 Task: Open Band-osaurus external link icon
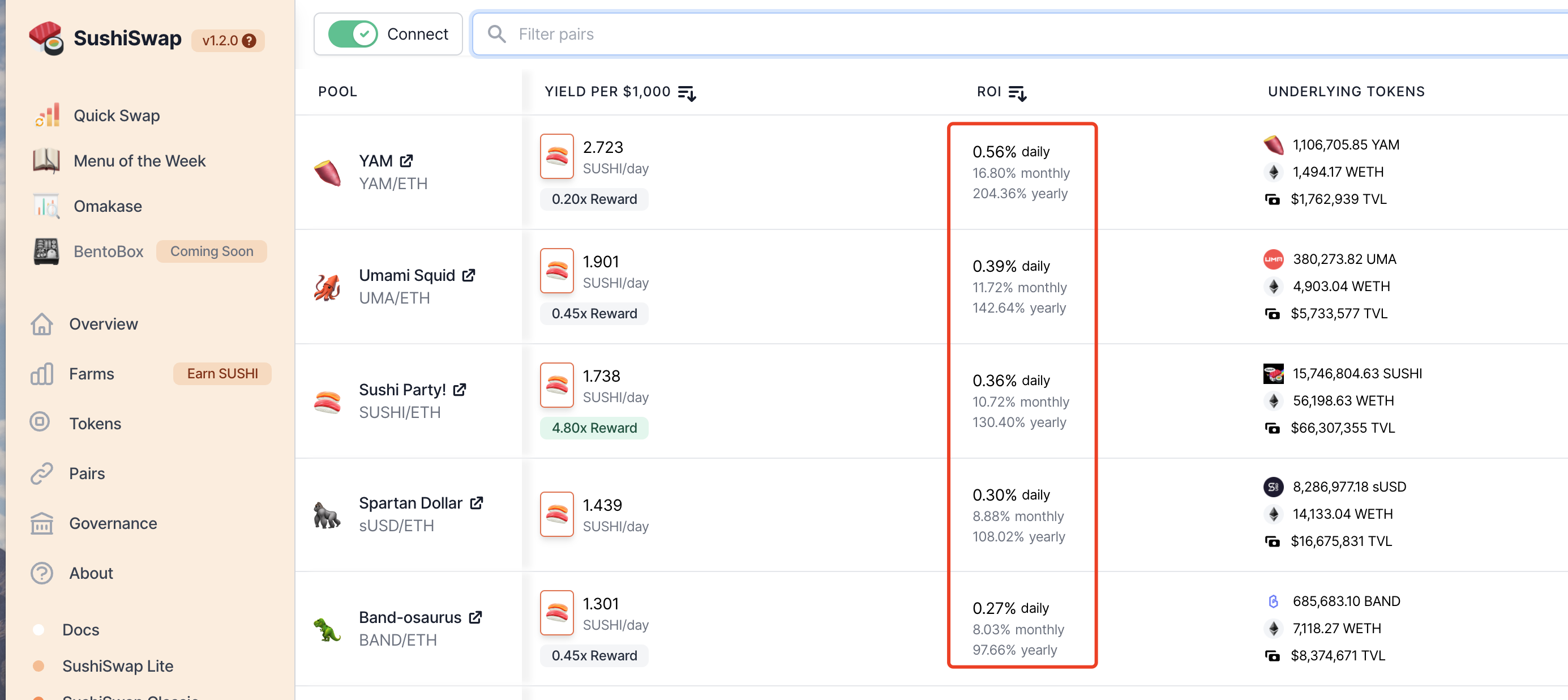tap(475, 618)
